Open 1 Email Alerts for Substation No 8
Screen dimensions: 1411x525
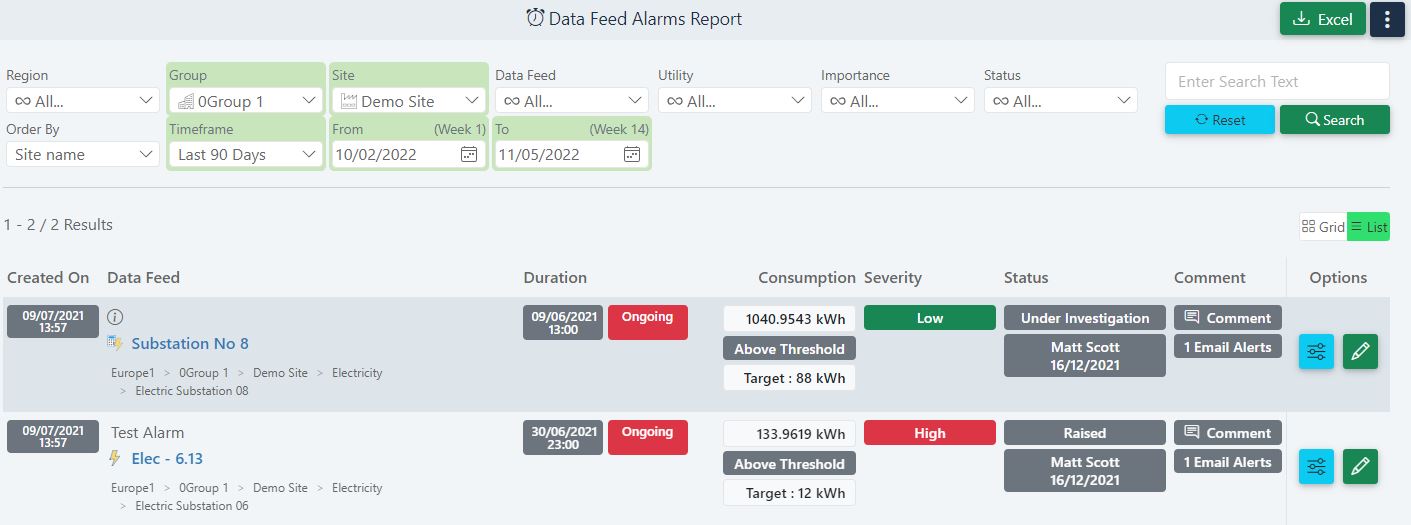coord(1228,347)
